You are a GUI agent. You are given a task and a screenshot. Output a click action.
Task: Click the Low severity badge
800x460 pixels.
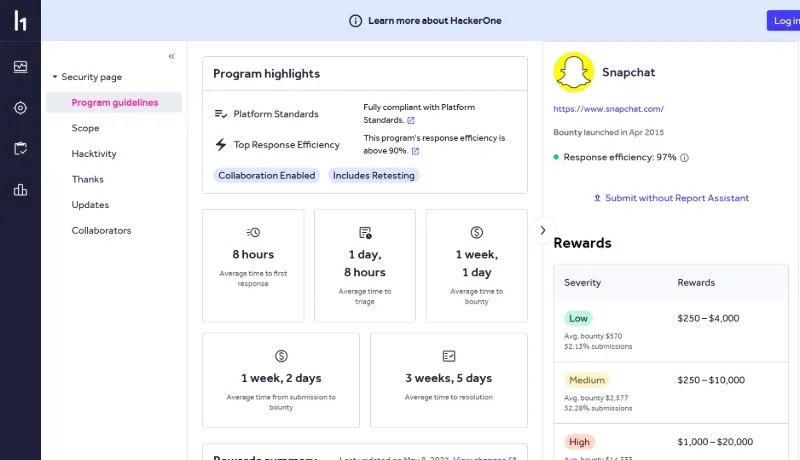coord(578,318)
